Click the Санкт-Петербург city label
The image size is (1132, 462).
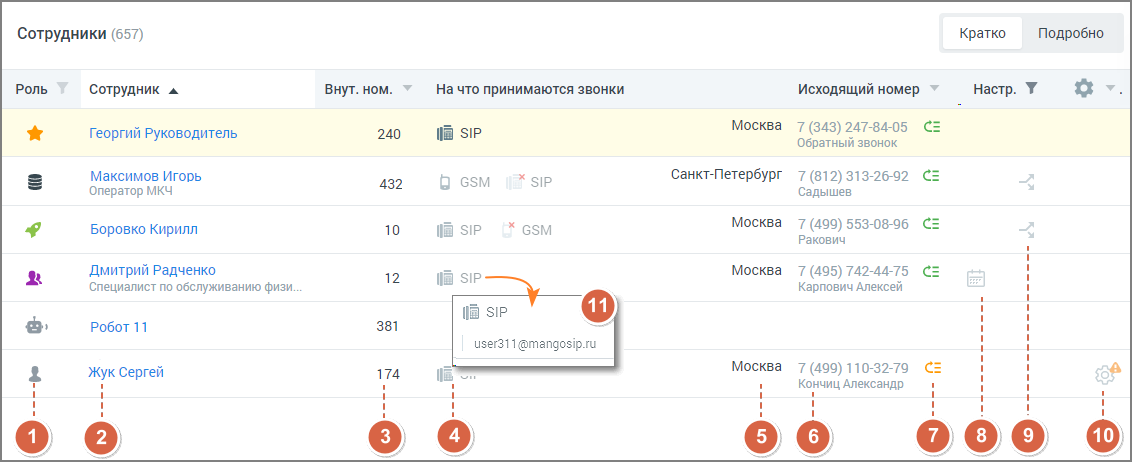pyautogui.click(x=726, y=175)
